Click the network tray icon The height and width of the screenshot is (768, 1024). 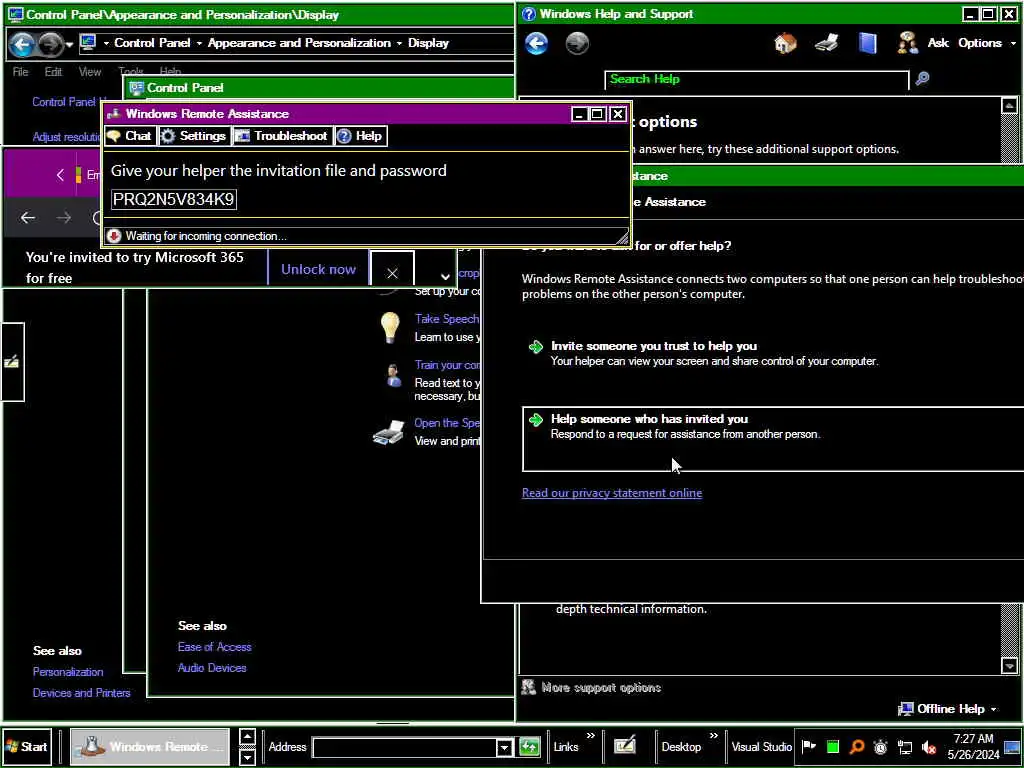[904, 747]
